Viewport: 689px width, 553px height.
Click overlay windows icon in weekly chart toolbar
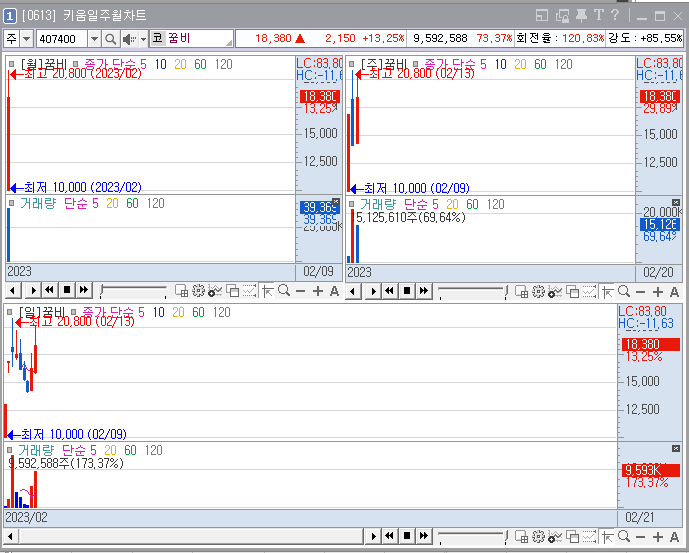(573, 291)
